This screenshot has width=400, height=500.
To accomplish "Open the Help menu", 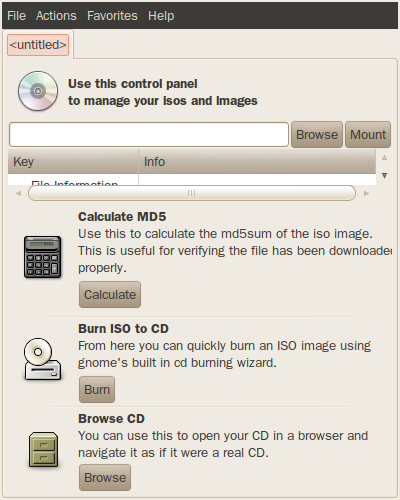I will pyautogui.click(x=161, y=16).
